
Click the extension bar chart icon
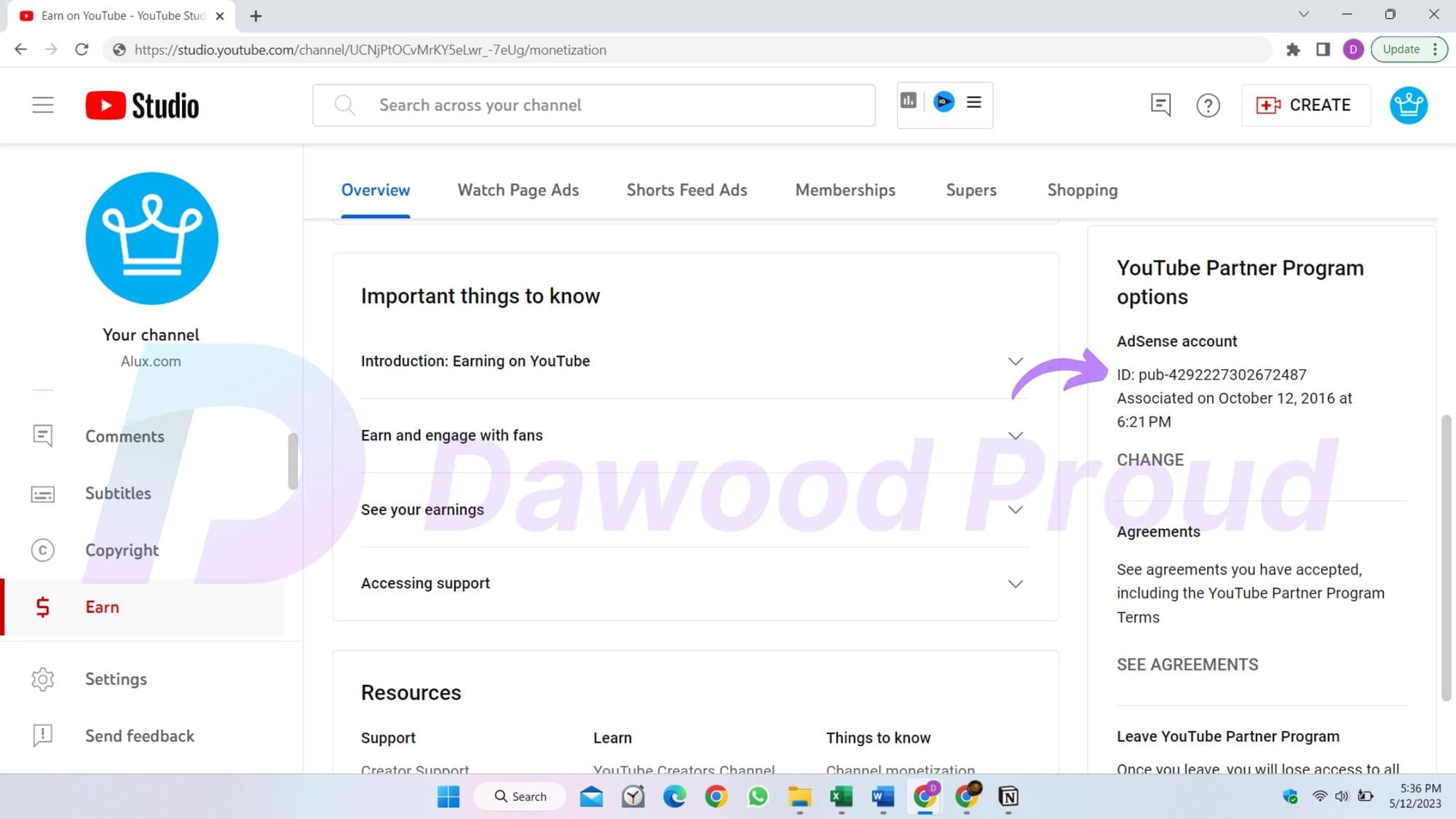909,101
